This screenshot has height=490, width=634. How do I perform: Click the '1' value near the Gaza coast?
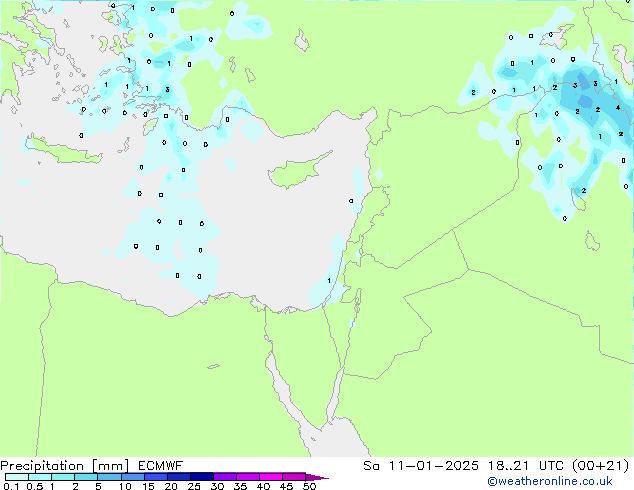coord(329,281)
